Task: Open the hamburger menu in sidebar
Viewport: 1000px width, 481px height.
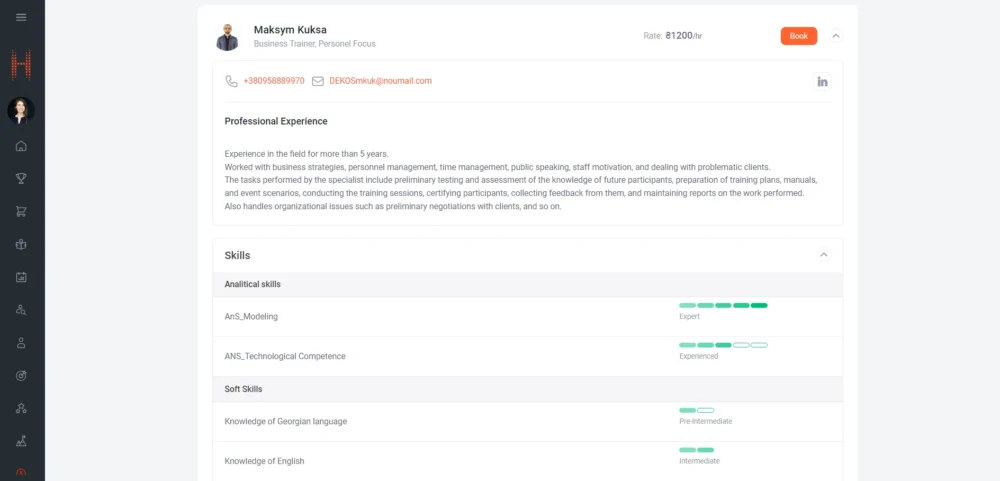Action: point(21,17)
